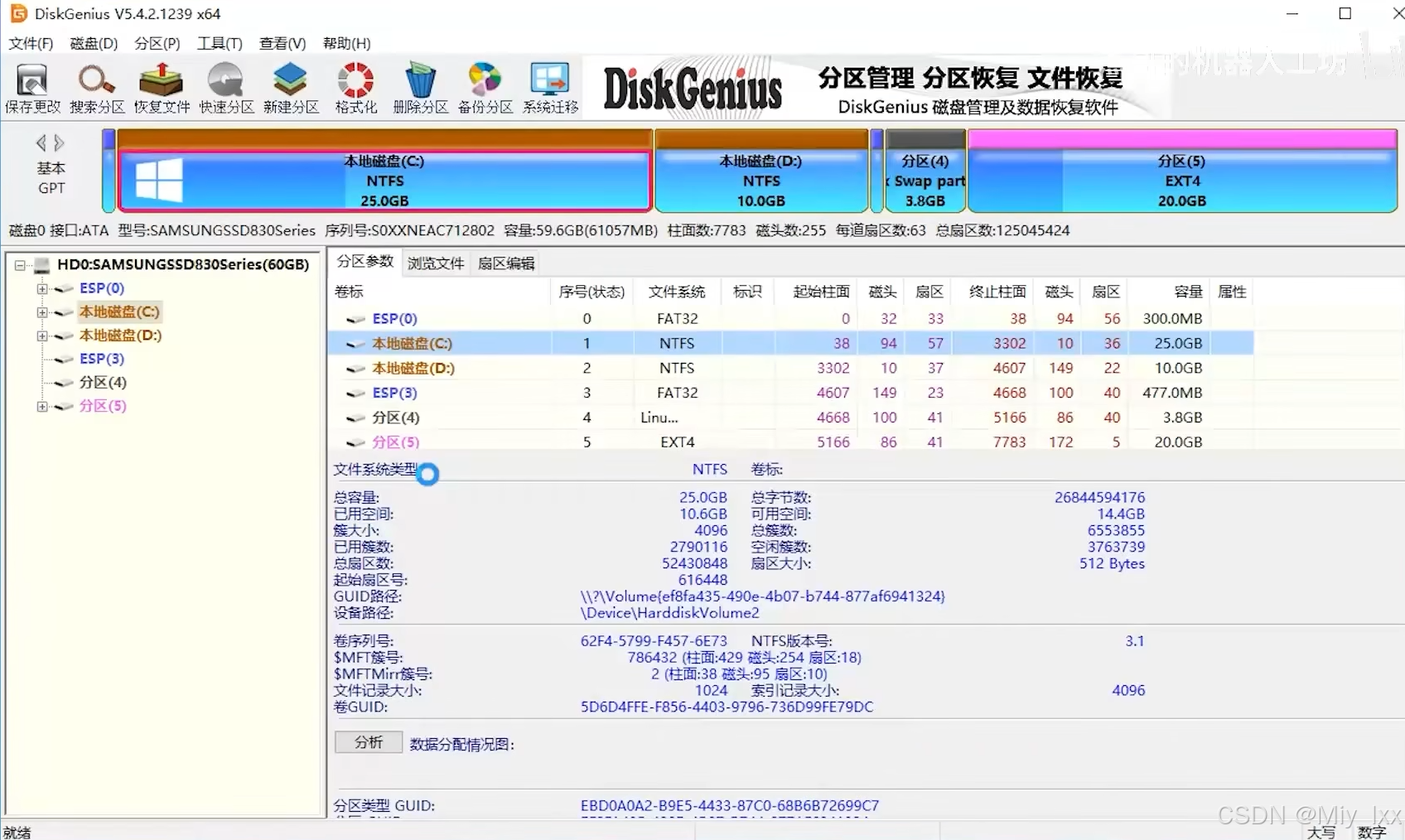Switch to the 扇区编辑 tab
The height and width of the screenshot is (840, 1405).
click(x=506, y=263)
